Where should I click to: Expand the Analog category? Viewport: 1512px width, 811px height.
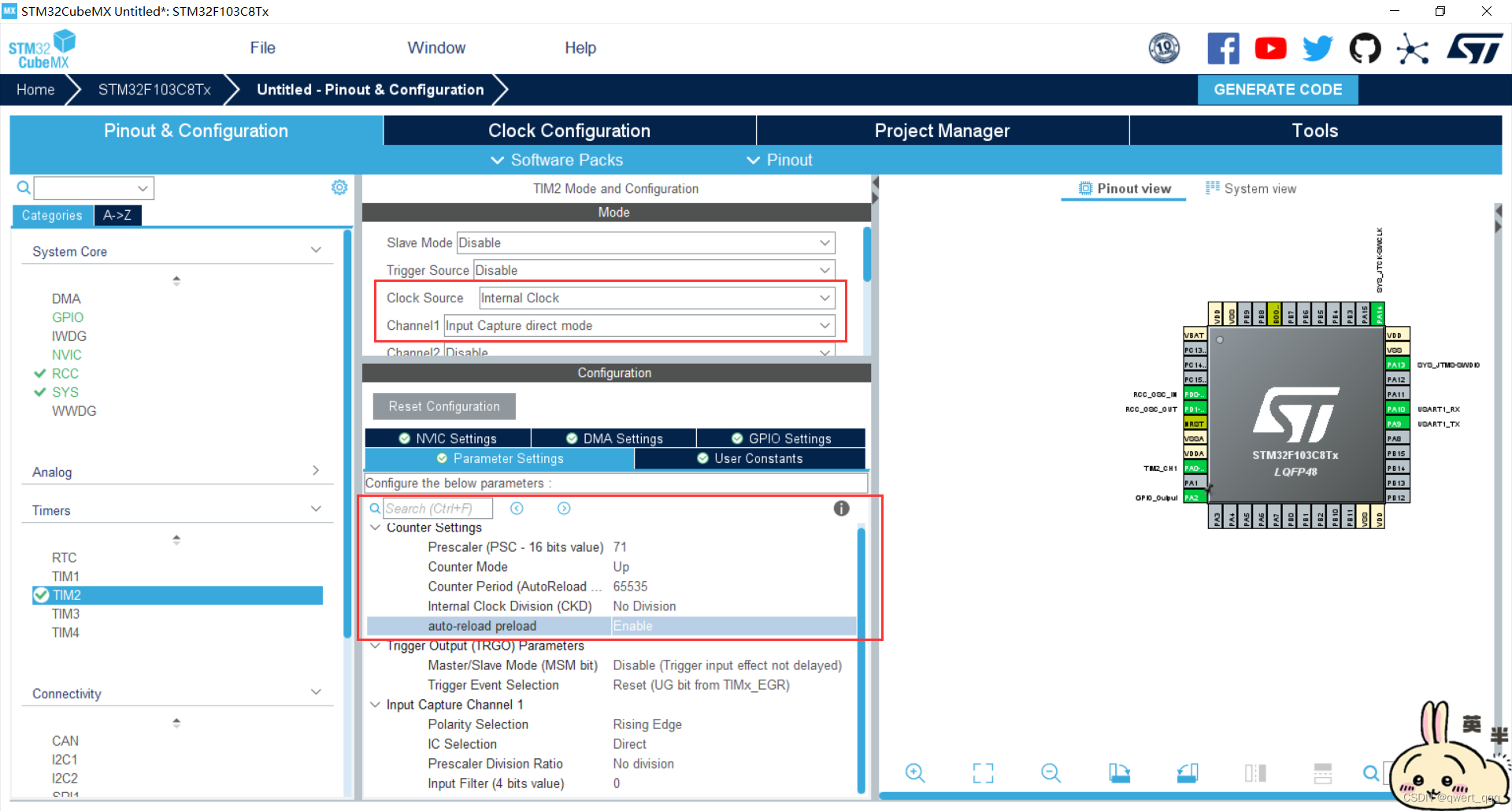pos(316,471)
